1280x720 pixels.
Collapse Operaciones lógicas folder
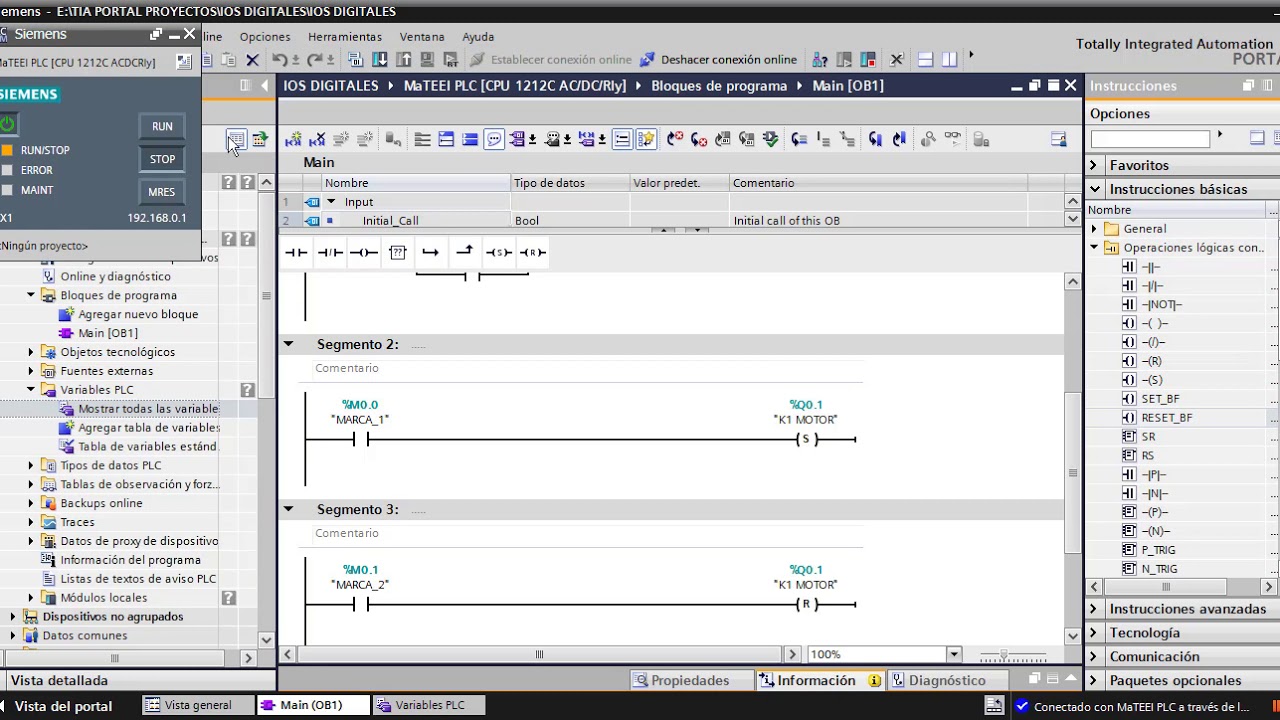(x=1094, y=248)
